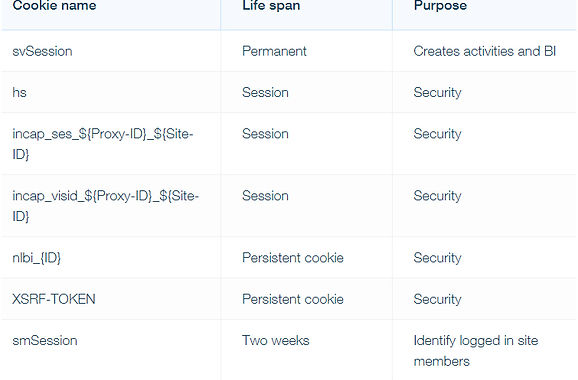578x380 pixels.
Task: Click Creates activities and BI text
Action: 485,51
